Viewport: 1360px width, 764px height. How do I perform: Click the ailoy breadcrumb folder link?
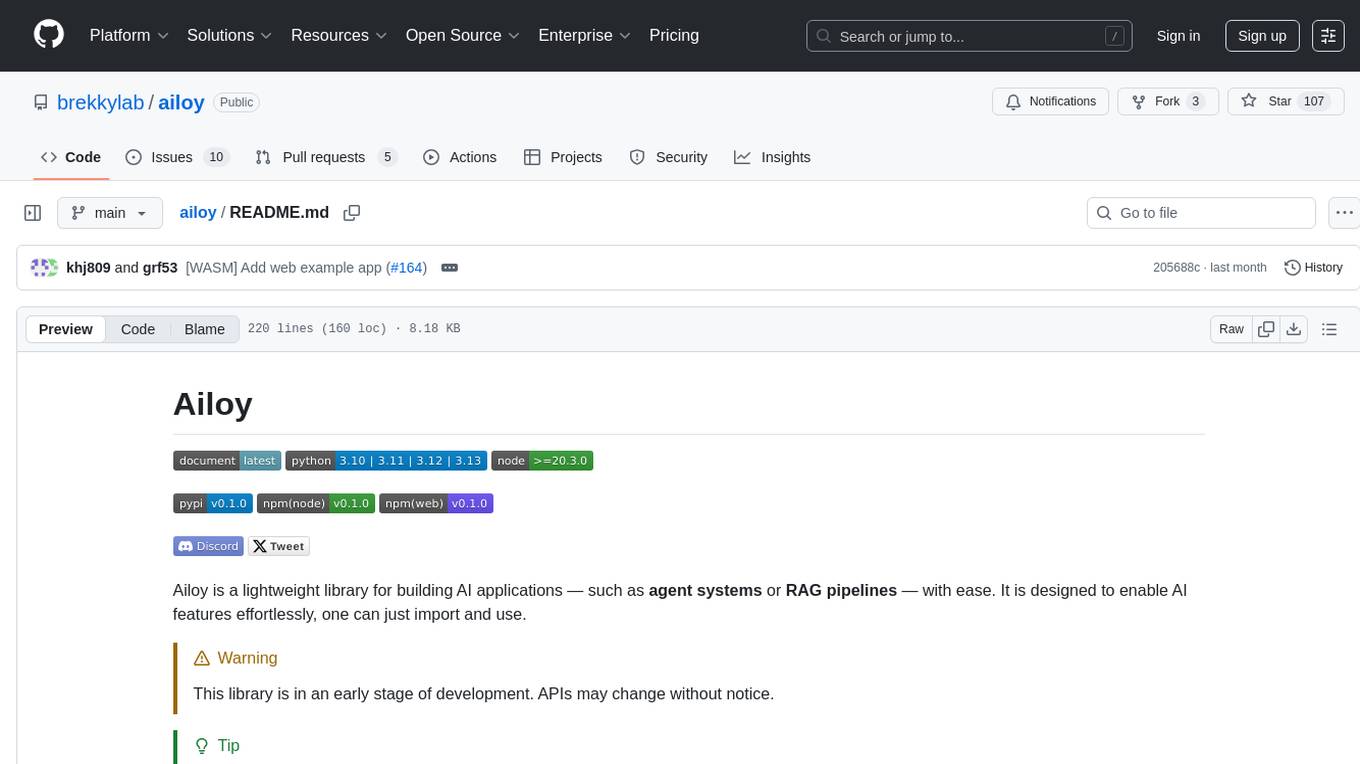click(x=198, y=212)
